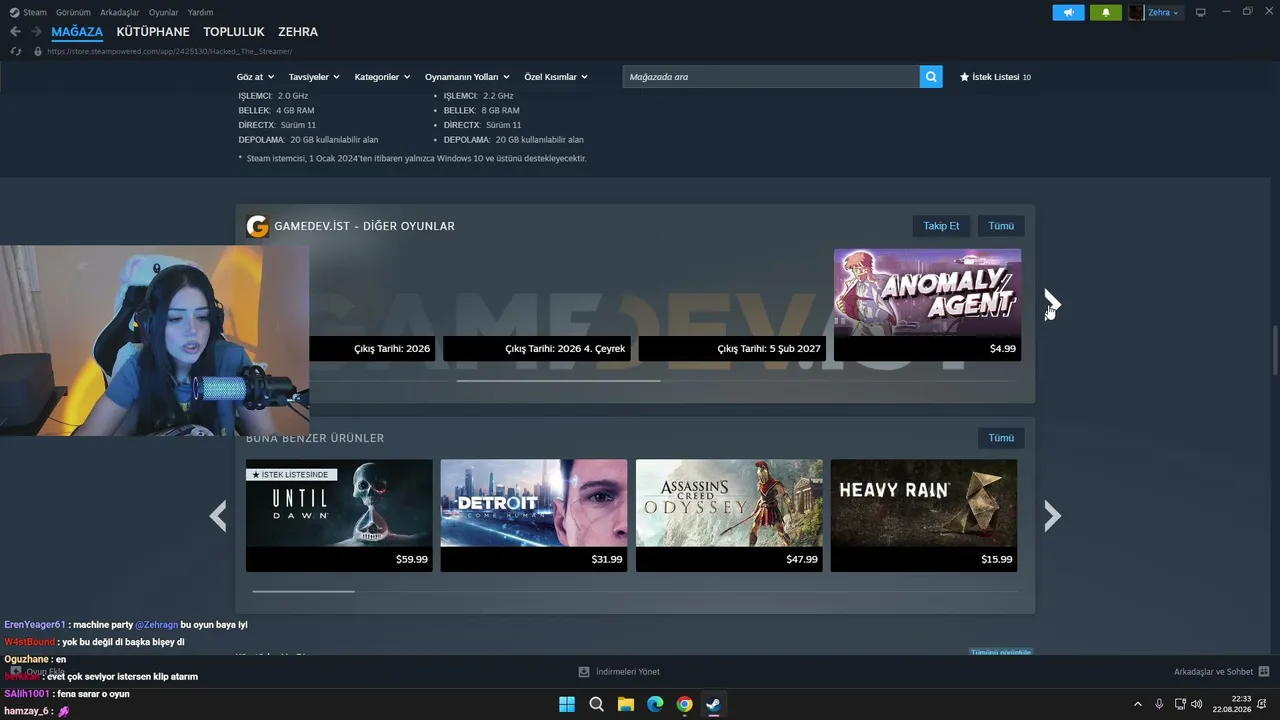Click the $31.99 price of Detroit
The height and width of the screenshot is (720, 1280).
(x=607, y=560)
